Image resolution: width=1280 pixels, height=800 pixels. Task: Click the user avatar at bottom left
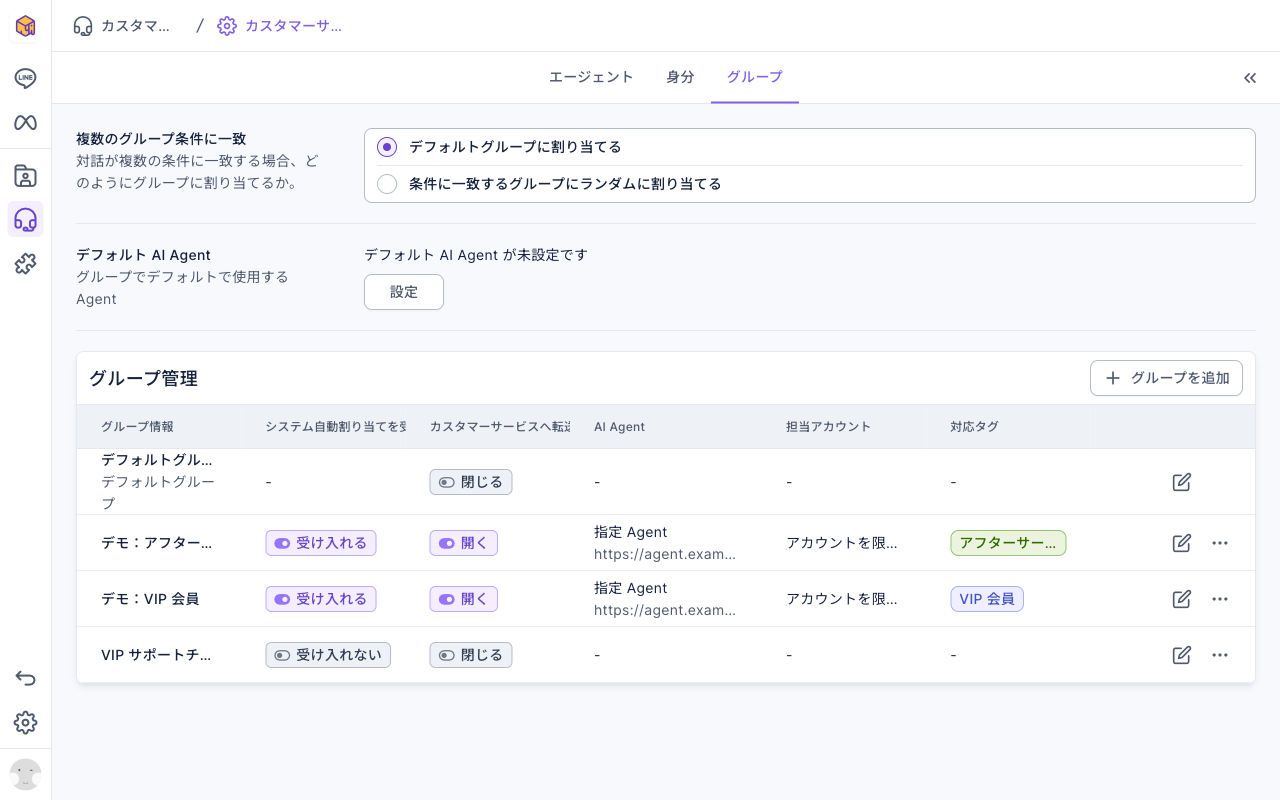[25, 774]
